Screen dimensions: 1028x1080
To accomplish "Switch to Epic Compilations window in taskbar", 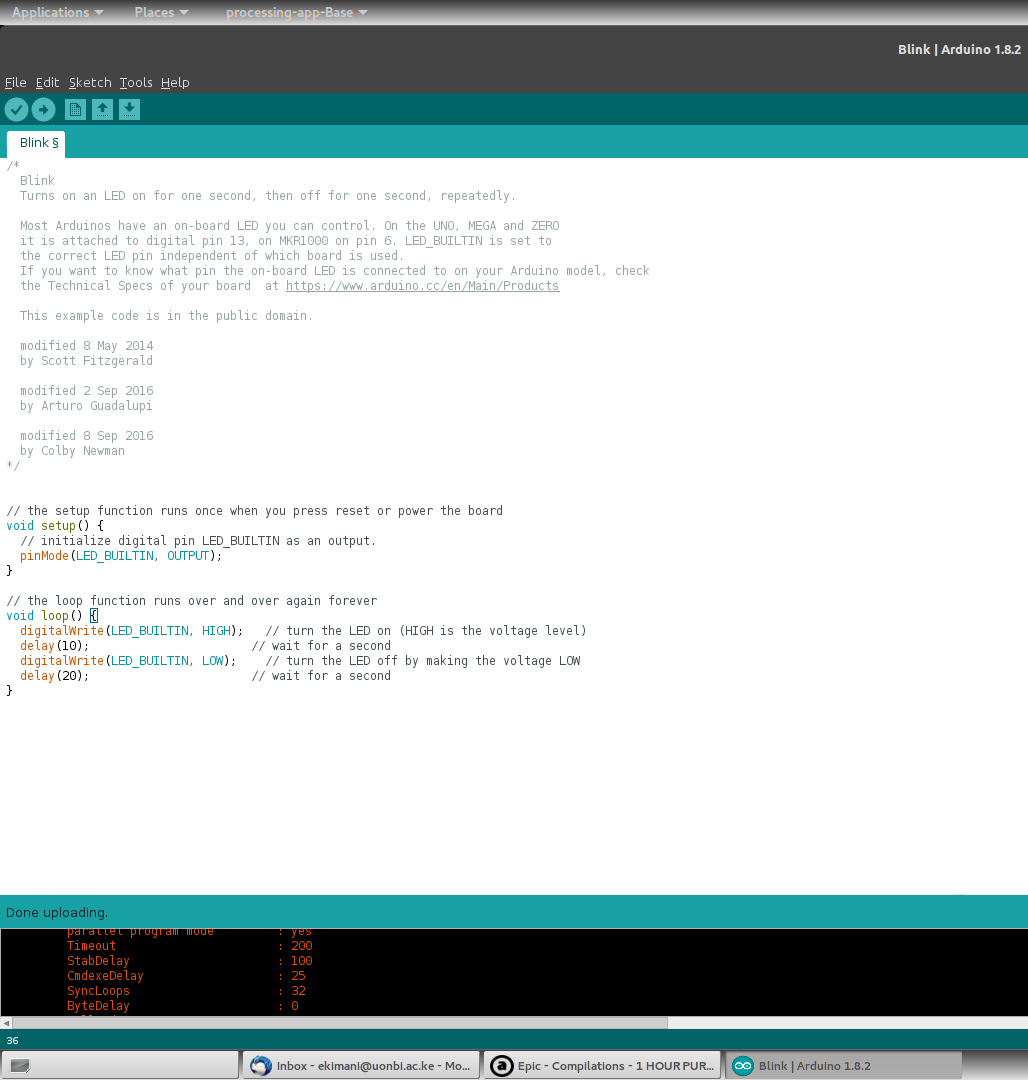I will click(x=602, y=1066).
